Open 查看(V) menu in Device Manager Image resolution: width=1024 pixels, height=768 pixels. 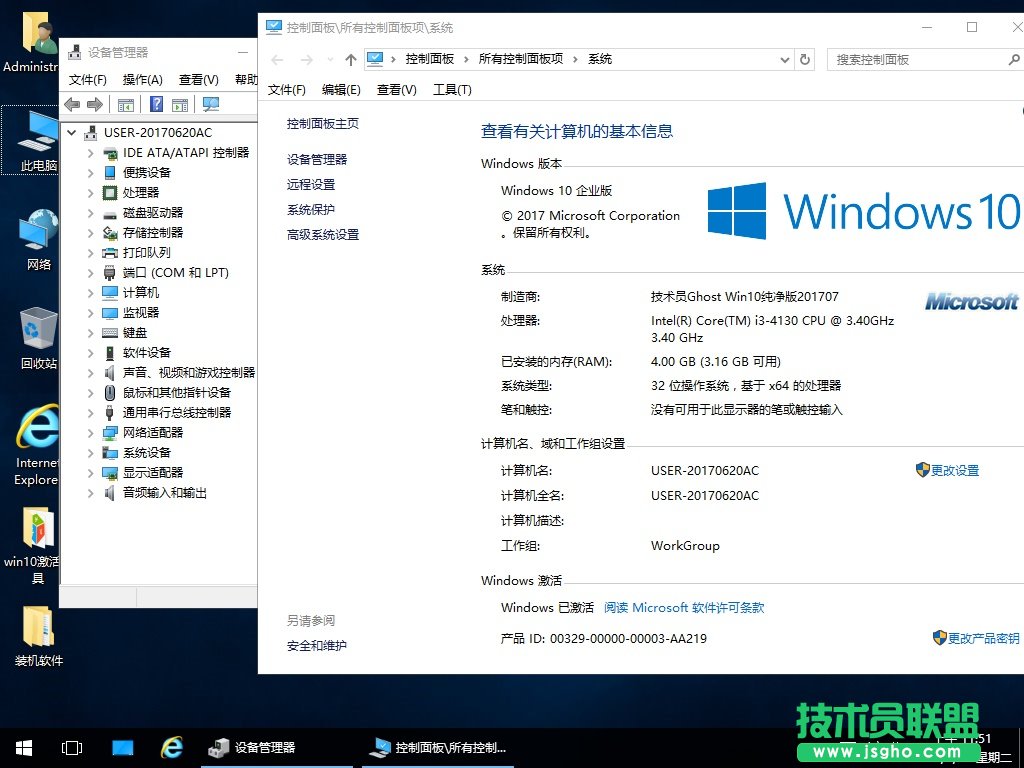click(x=199, y=80)
